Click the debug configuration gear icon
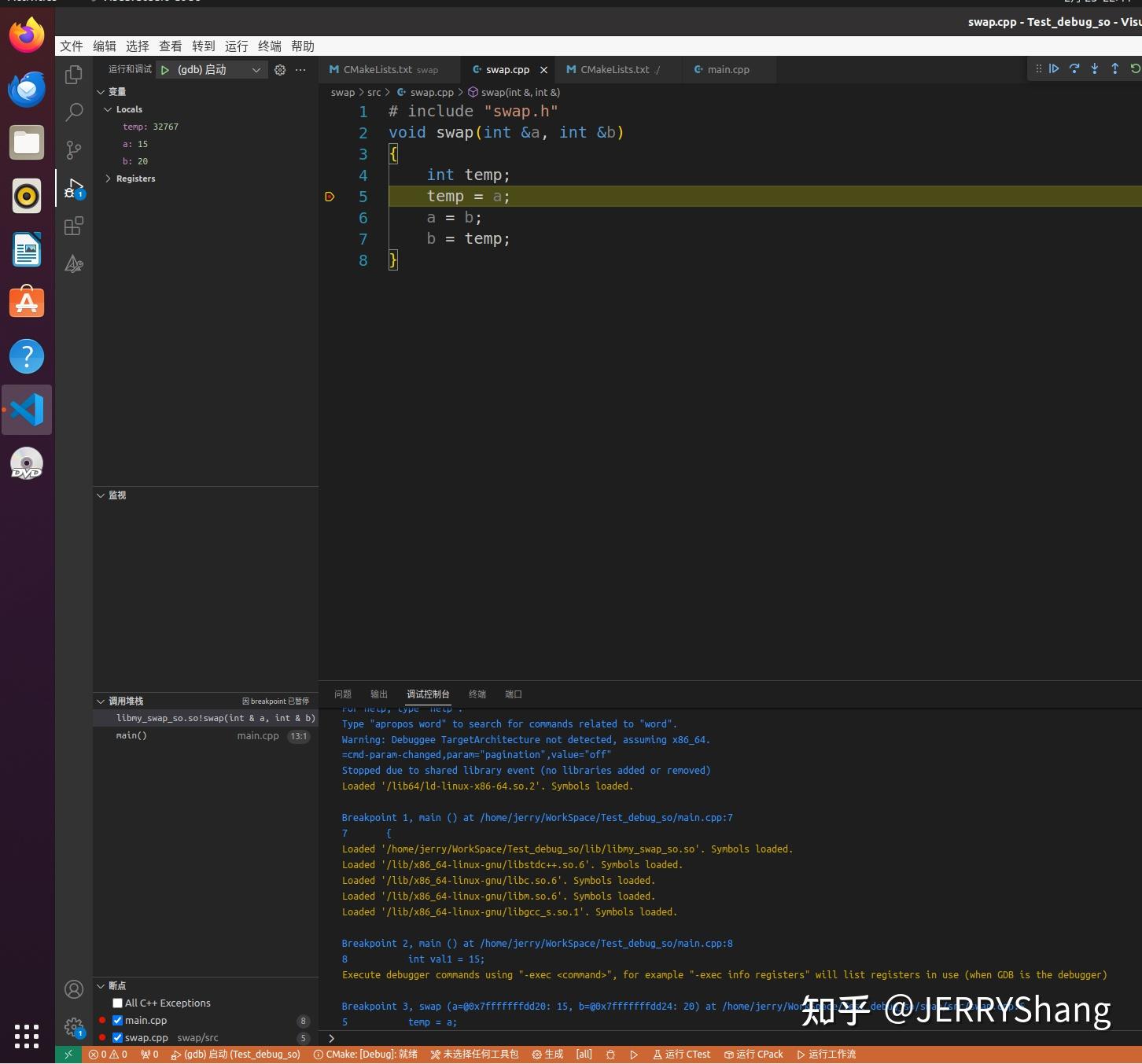Screen dimensions: 1142x1064 [279, 70]
